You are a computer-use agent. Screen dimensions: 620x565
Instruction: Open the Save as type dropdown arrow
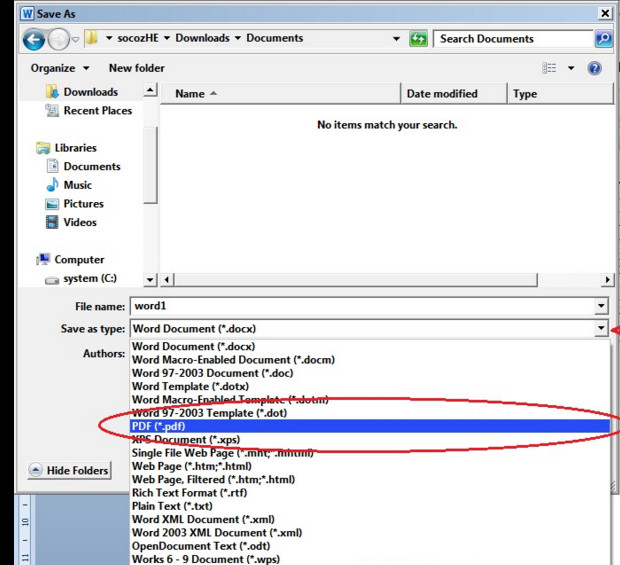[601, 329]
